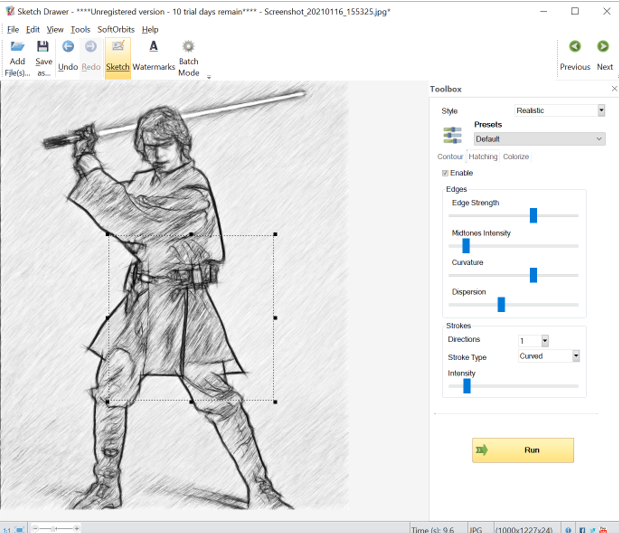The height and width of the screenshot is (533, 619).
Task: Click the Dispersion slider handle
Action: (x=501, y=304)
